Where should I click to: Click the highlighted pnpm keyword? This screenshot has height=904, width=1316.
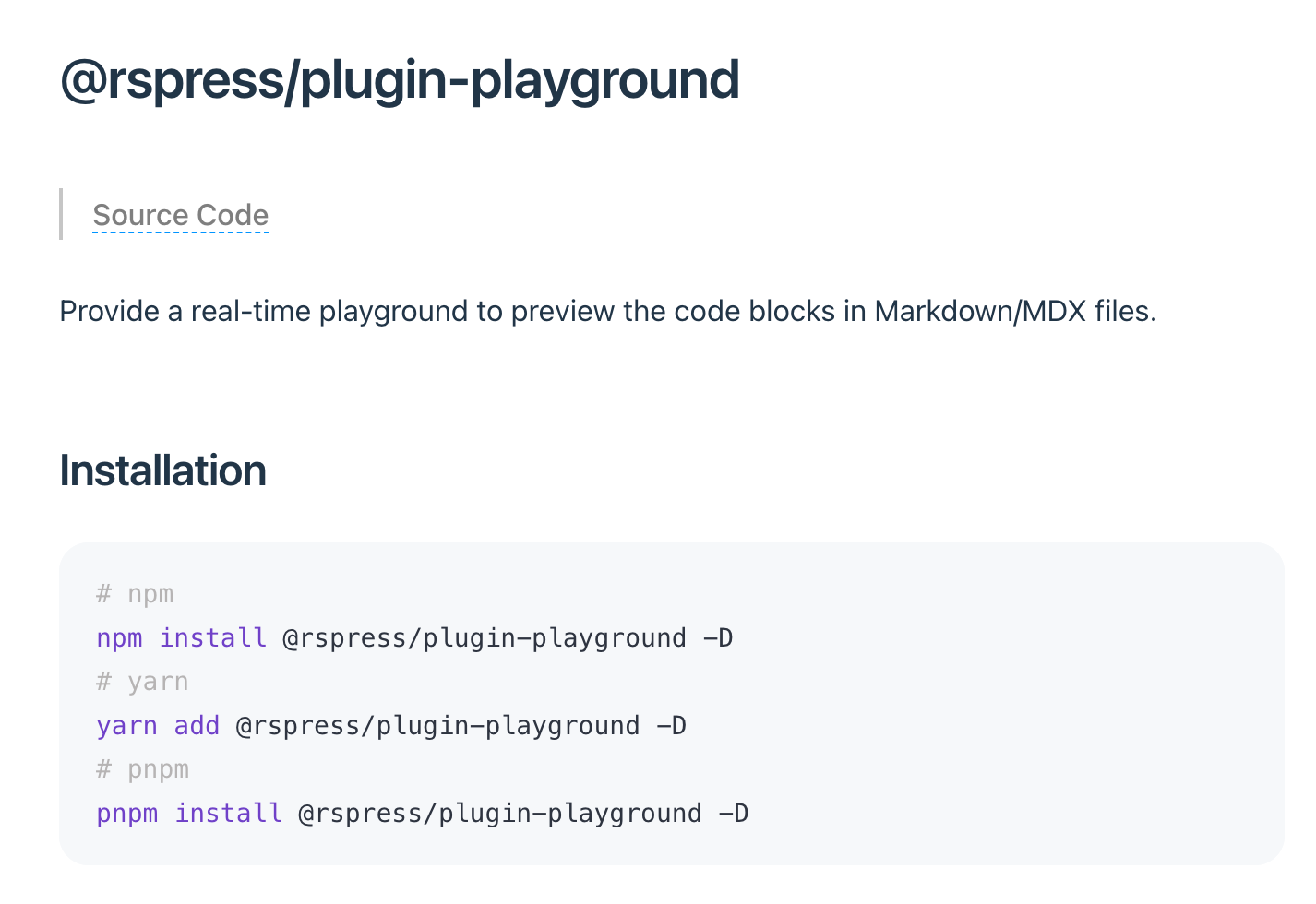click(126, 813)
